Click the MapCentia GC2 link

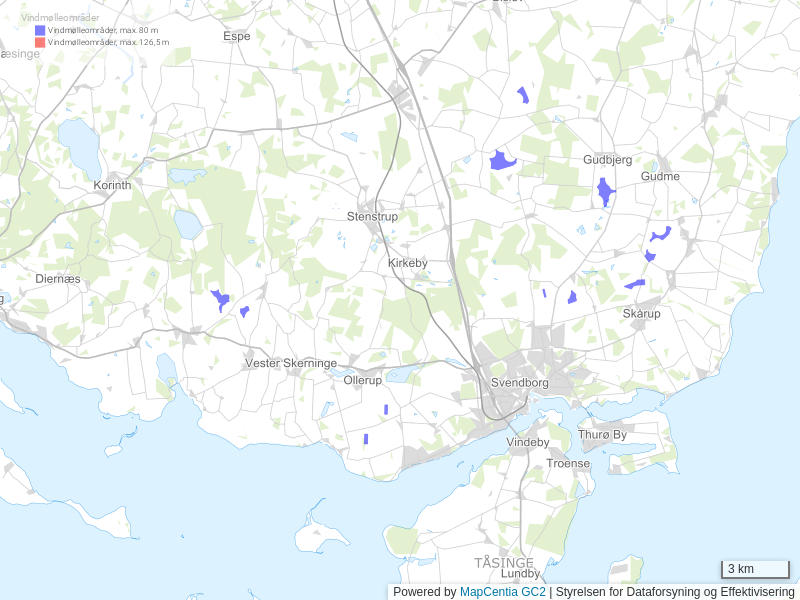[x=502, y=592]
